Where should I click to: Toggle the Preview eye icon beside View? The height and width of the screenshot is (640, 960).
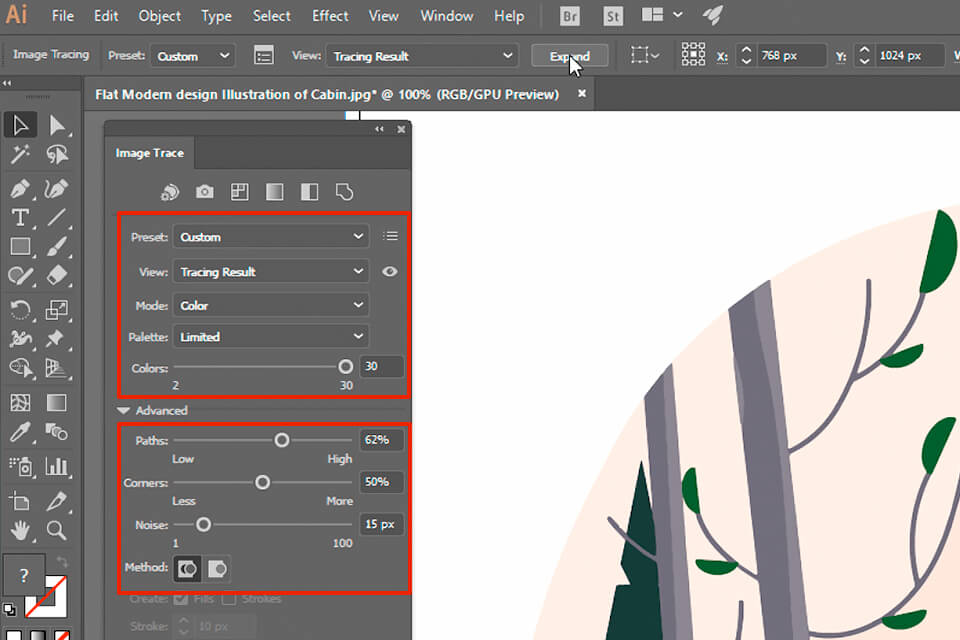click(390, 271)
